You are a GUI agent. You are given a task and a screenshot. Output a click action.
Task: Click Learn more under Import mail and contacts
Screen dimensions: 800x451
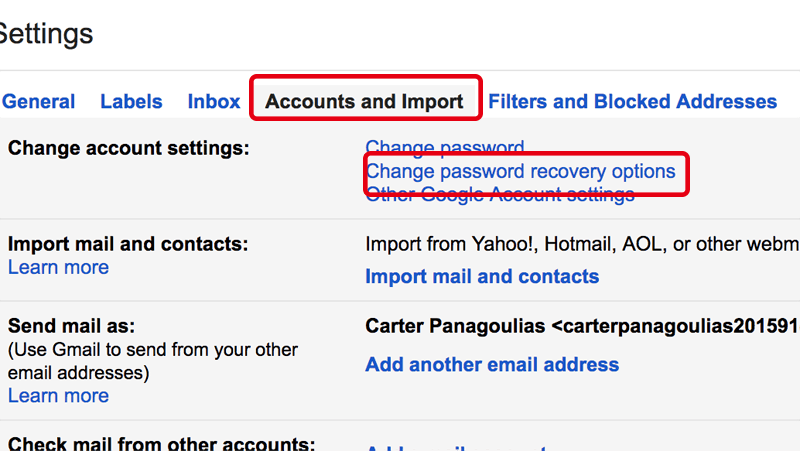point(58,267)
